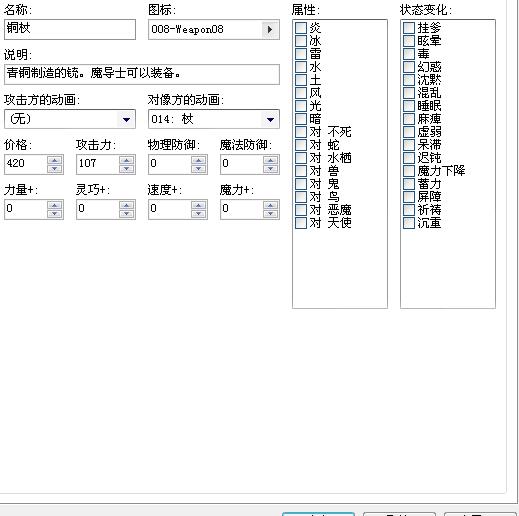Viewport: 519px width, 516px height.
Task: Toggle the 屏障 state checkbox
Action: 409,197
